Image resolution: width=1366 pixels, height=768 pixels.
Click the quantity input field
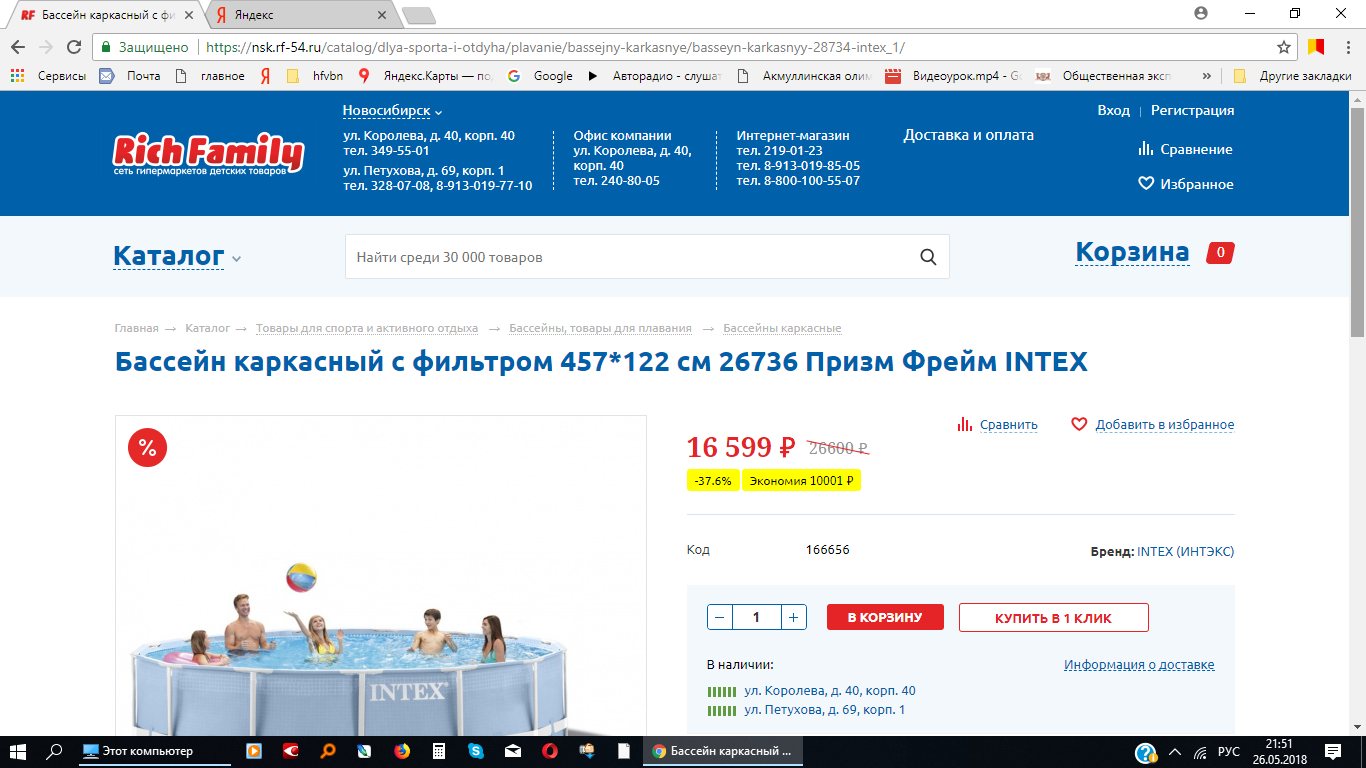point(756,617)
